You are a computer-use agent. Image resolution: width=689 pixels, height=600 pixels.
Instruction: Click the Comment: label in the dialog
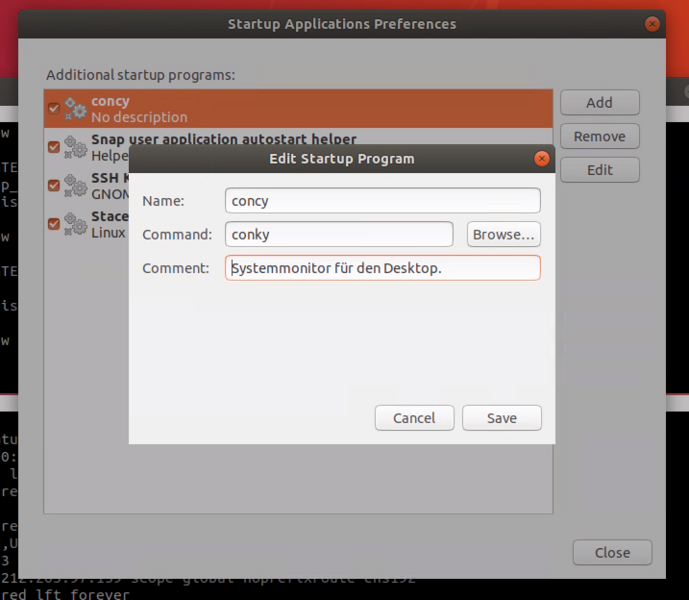[x=176, y=268]
